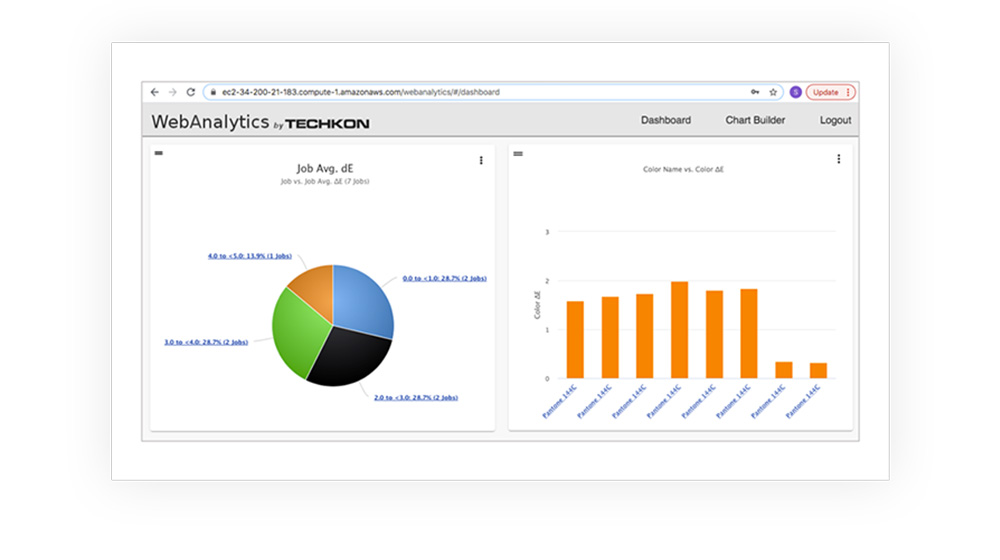Image resolution: width=1000 pixels, height=560 pixels.
Task: Reload the page with the refresh icon
Action: click(190, 92)
